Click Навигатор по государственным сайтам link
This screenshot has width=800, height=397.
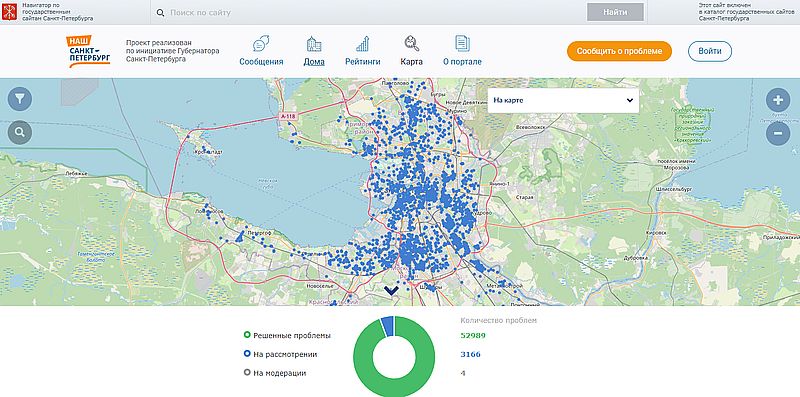(x=58, y=12)
